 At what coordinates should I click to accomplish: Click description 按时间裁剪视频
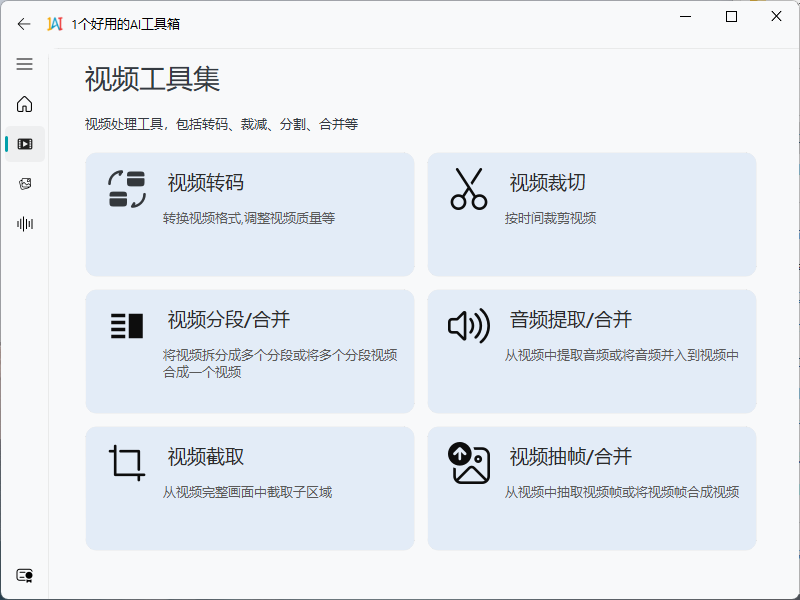[551, 218]
